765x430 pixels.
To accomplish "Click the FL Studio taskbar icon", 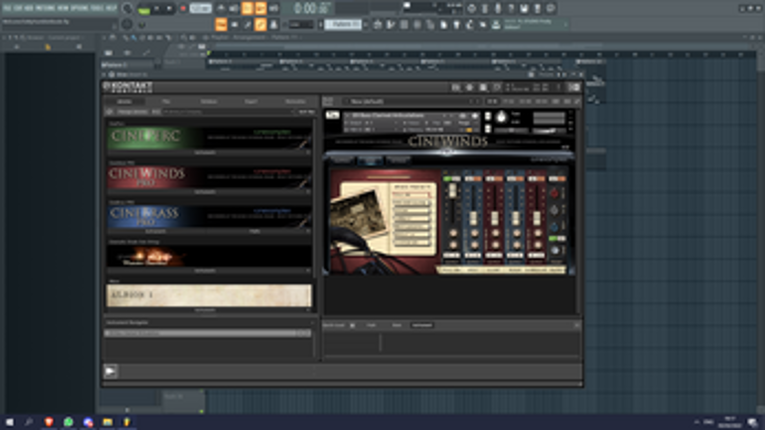I will click(126, 422).
